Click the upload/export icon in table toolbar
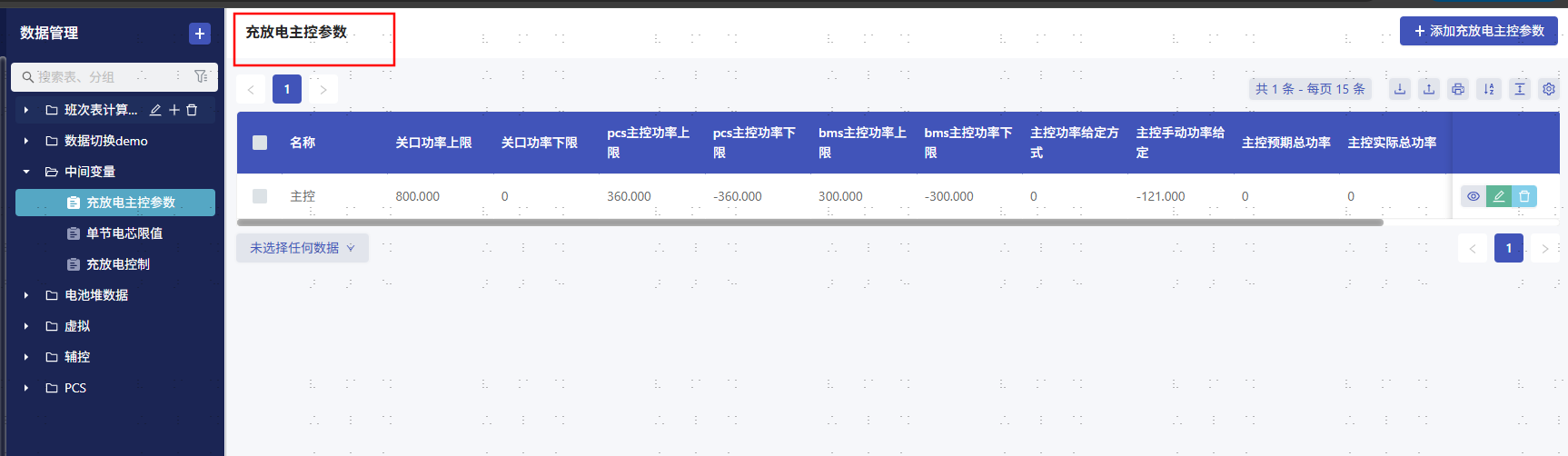This screenshot has height=456, width=1568. 1429,89
